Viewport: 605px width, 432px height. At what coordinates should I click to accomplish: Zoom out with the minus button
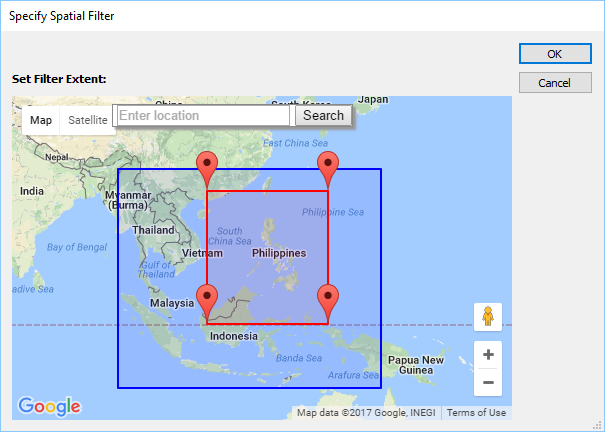pyautogui.click(x=488, y=382)
